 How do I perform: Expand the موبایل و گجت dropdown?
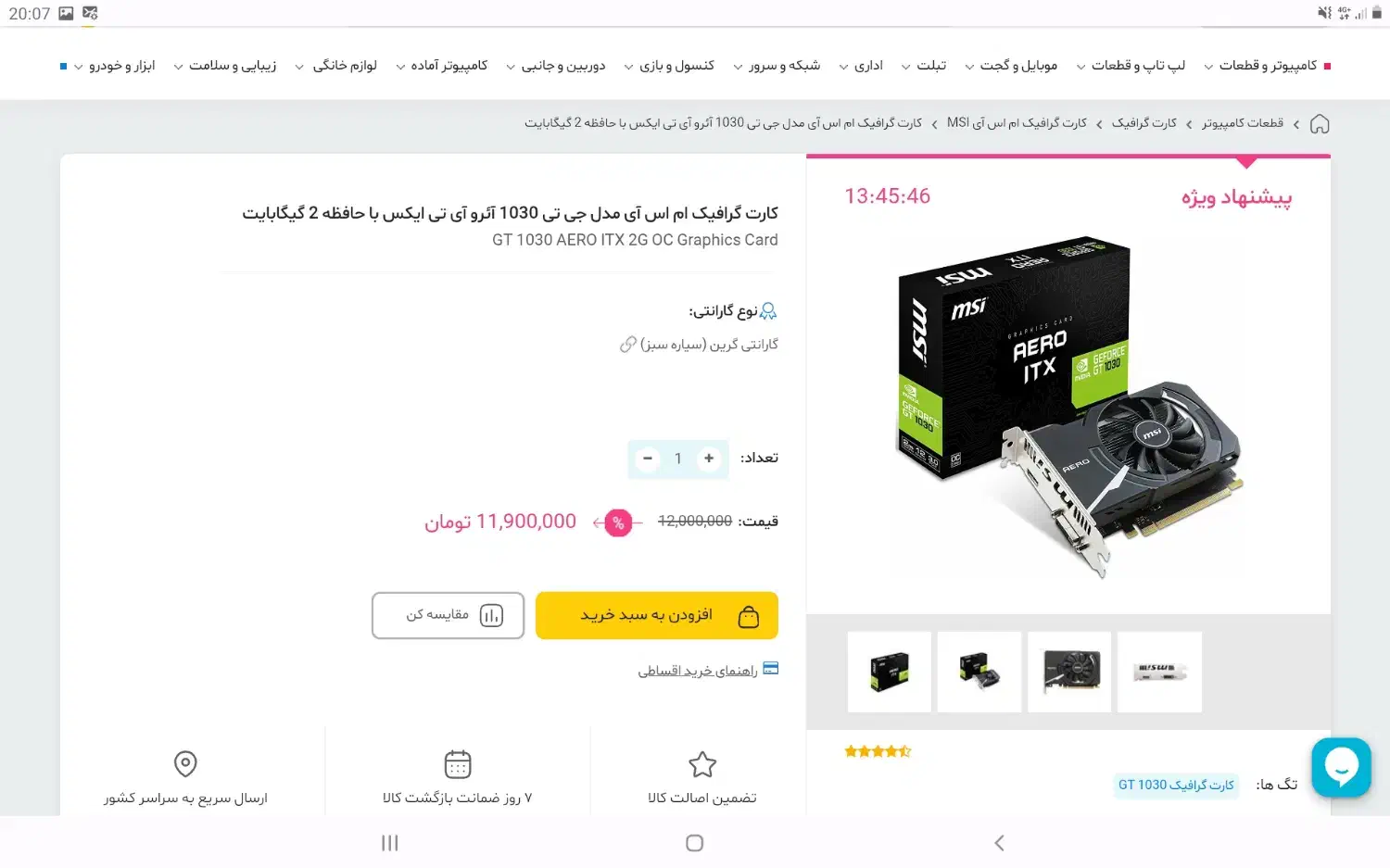pyautogui.click(x=1010, y=66)
